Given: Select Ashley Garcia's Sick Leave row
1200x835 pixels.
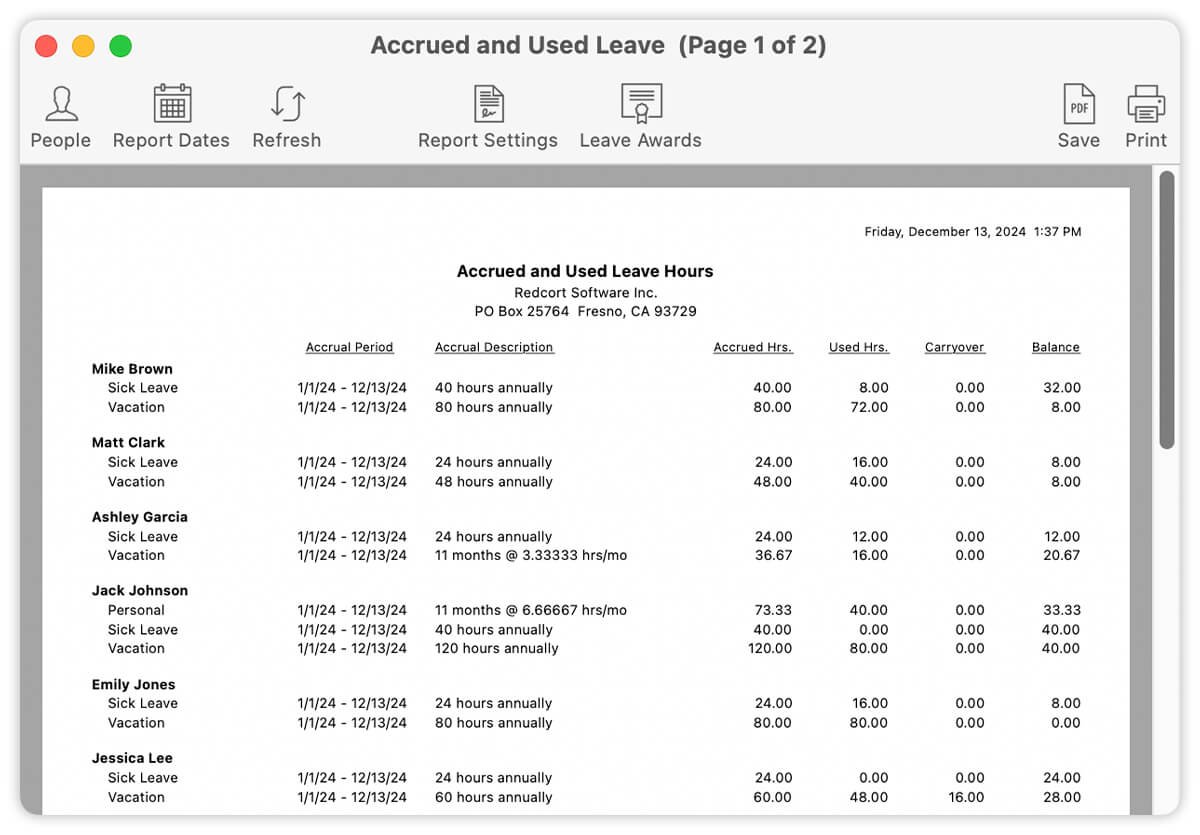Looking at the screenshot, I should point(143,536).
